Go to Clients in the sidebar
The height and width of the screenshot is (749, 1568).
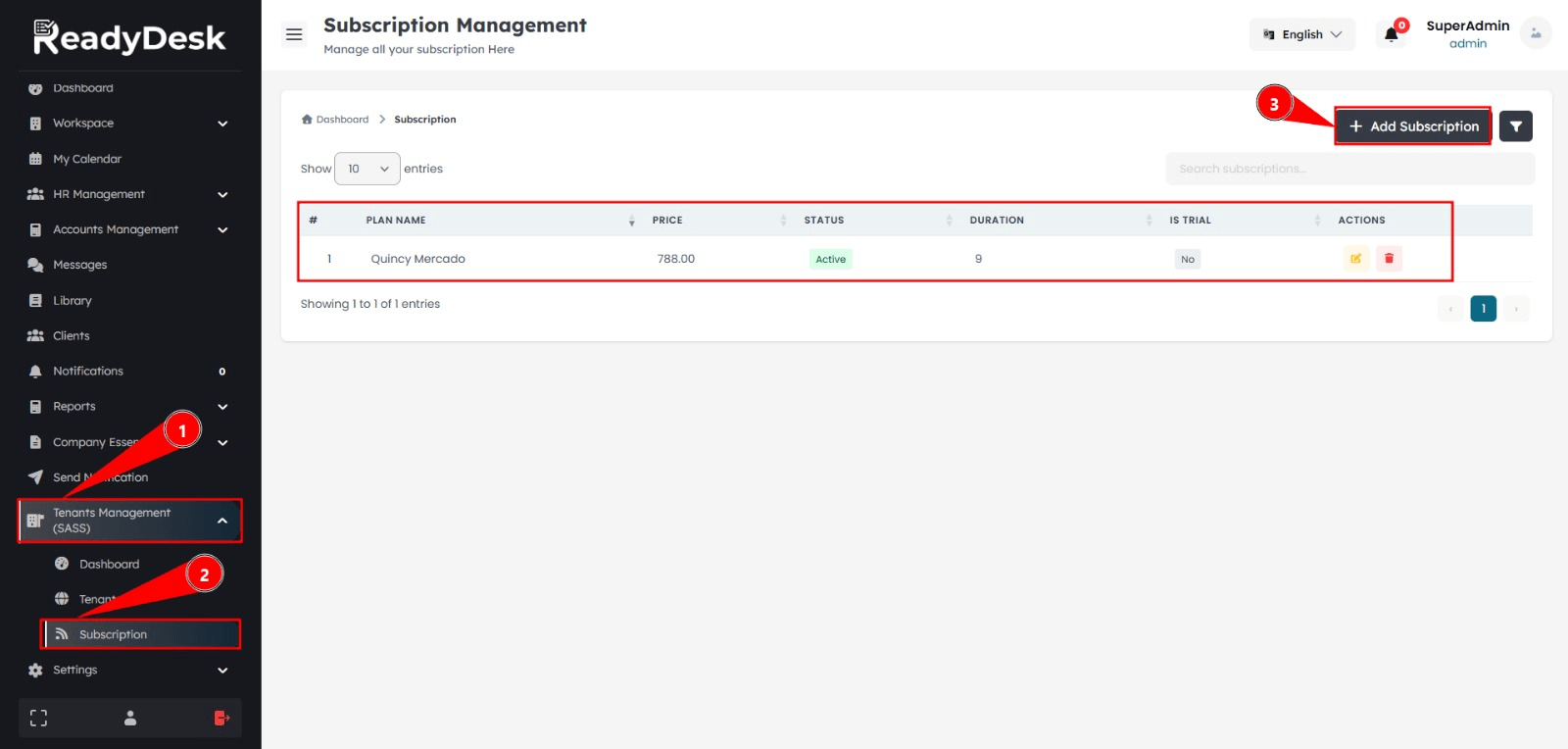pos(71,335)
